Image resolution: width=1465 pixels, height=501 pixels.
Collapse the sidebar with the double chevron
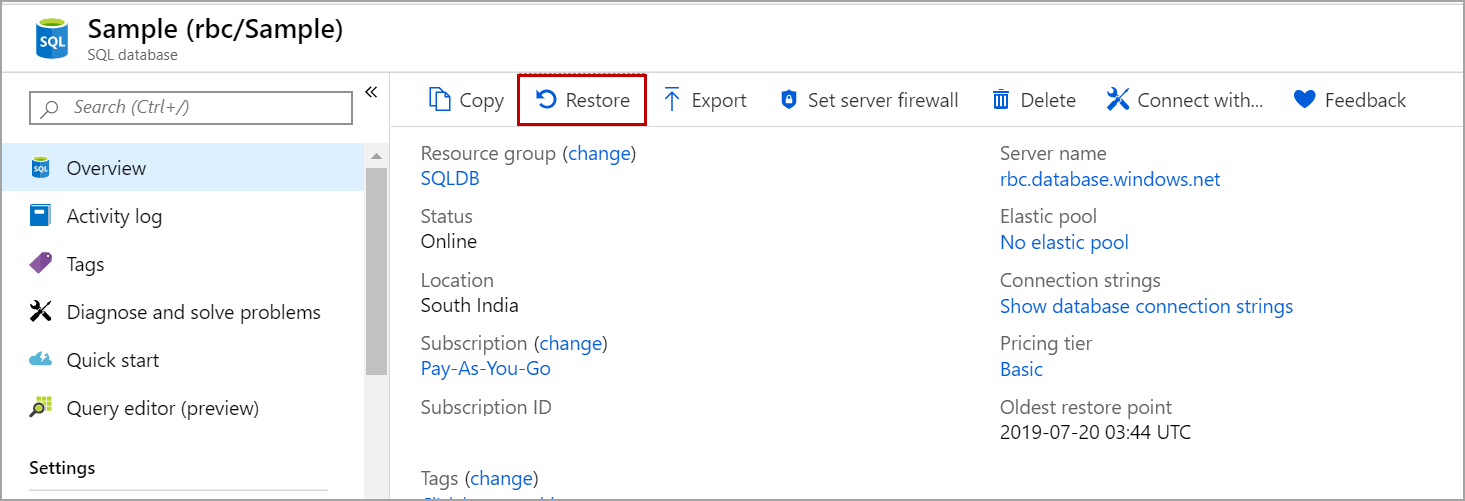point(371,92)
